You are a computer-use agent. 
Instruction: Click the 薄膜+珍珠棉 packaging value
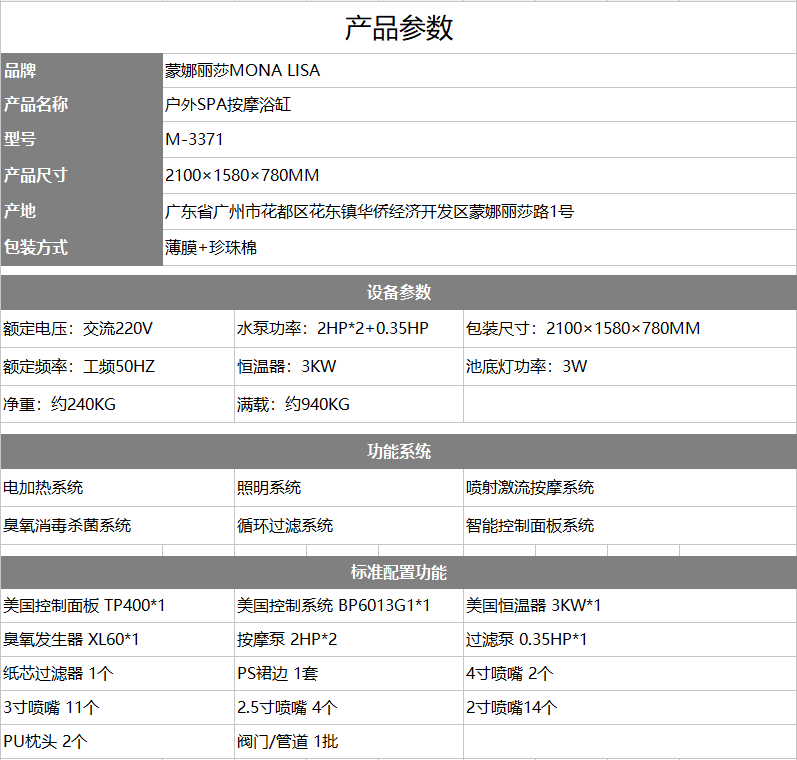coord(211,247)
